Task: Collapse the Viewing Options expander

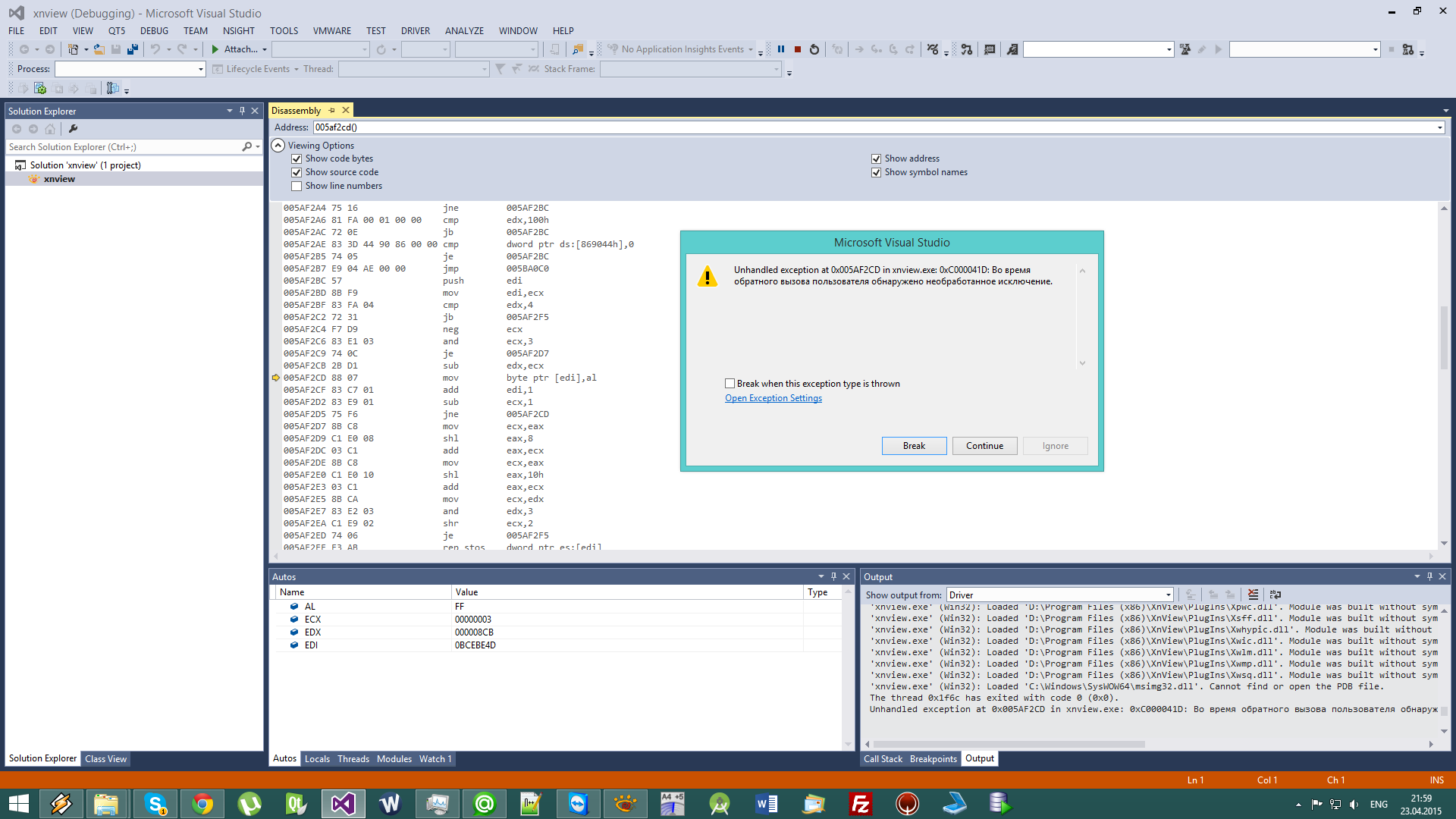Action: (x=278, y=146)
